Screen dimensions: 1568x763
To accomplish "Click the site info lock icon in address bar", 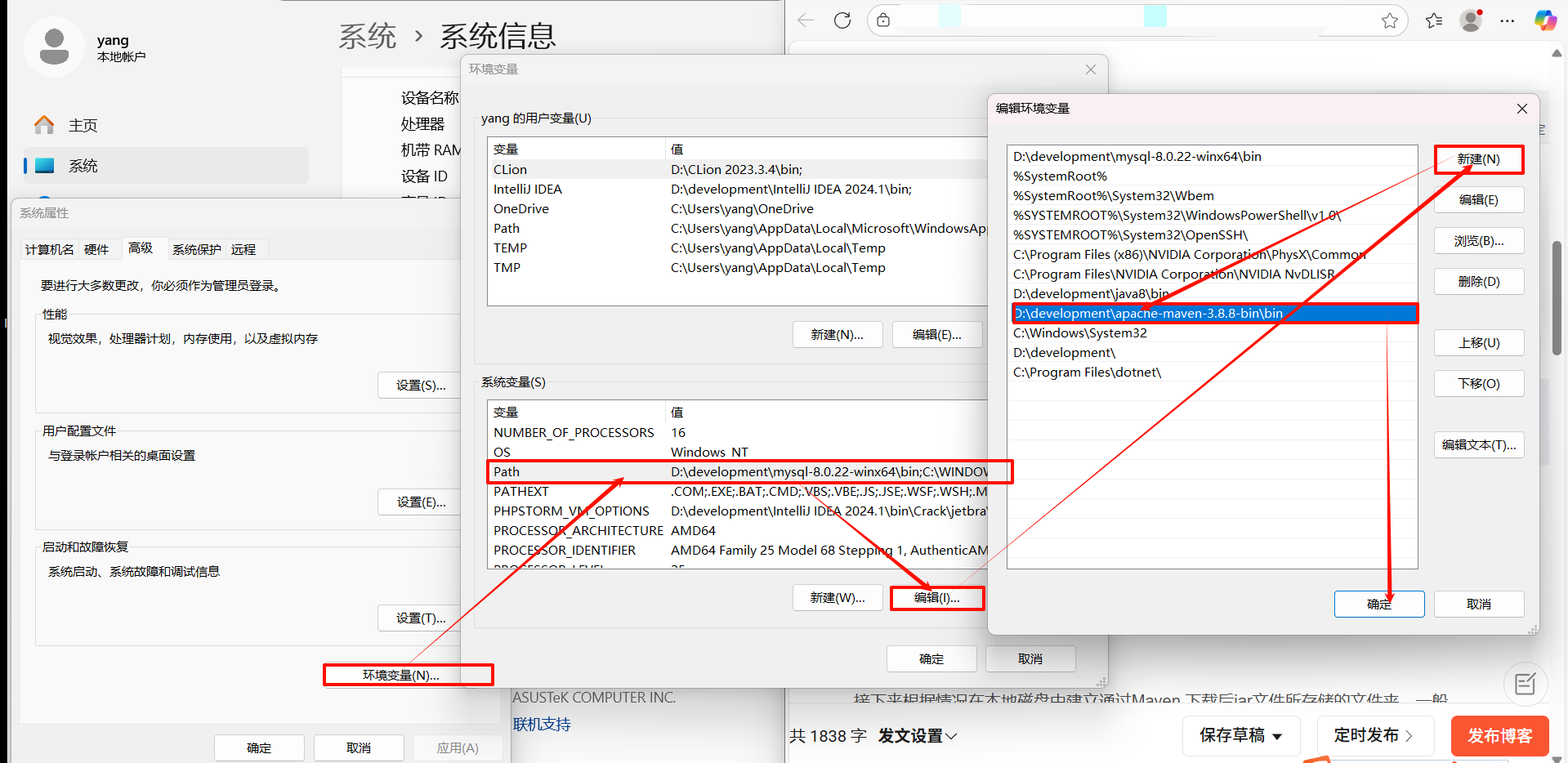I will coord(883,20).
